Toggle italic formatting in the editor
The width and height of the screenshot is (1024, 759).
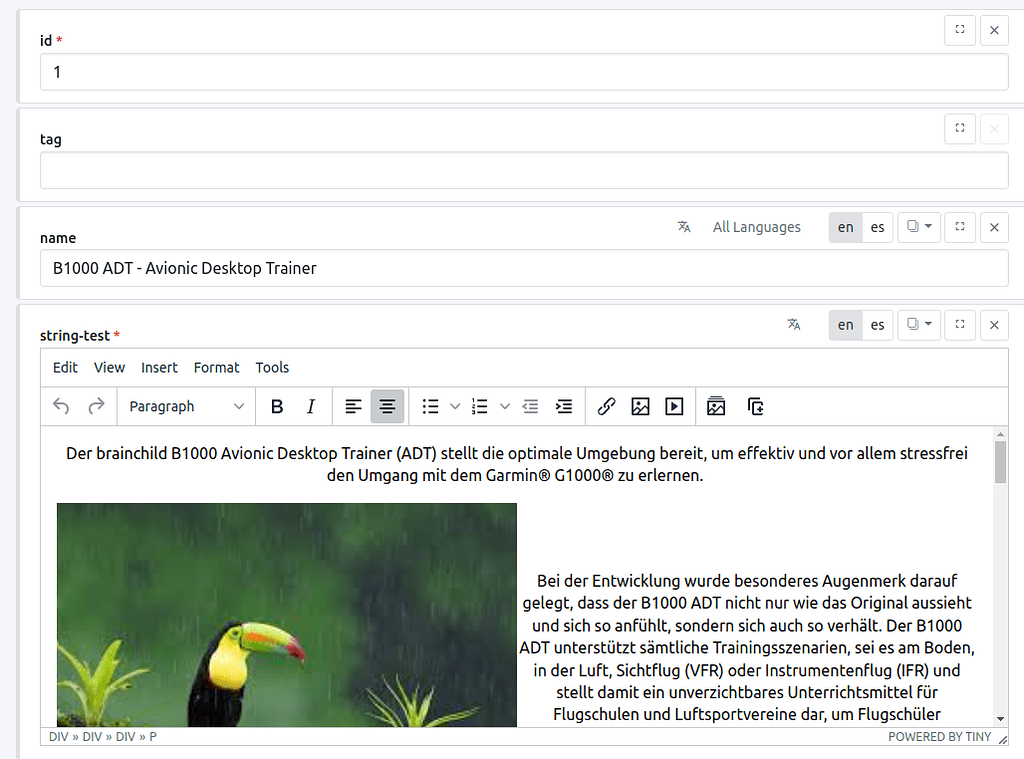[x=311, y=406]
